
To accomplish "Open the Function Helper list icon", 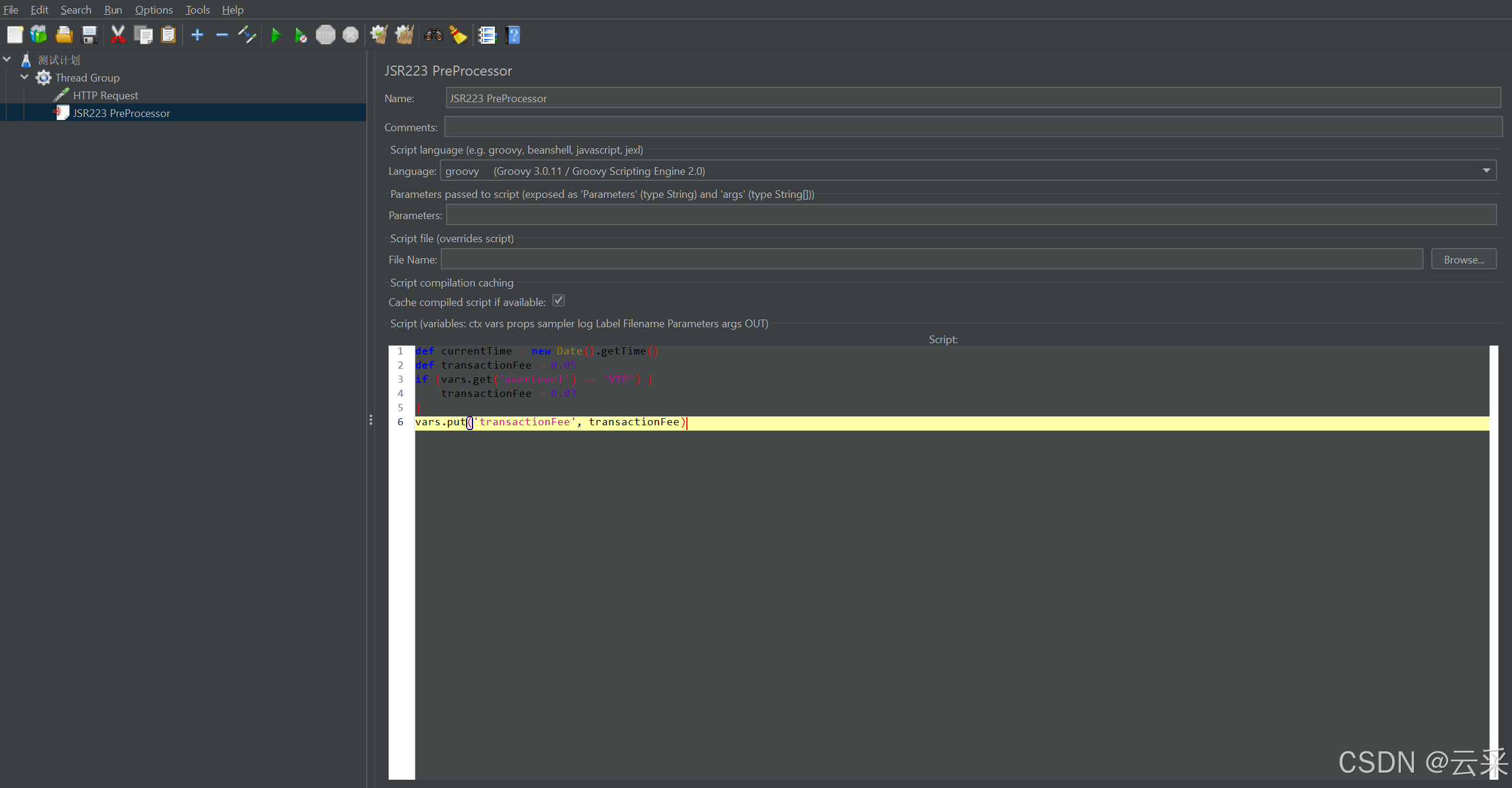I will click(487, 35).
